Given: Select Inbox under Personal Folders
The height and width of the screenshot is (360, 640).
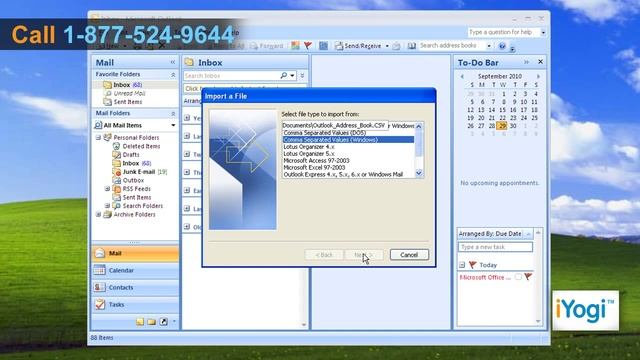Looking at the screenshot, I should coord(132,163).
